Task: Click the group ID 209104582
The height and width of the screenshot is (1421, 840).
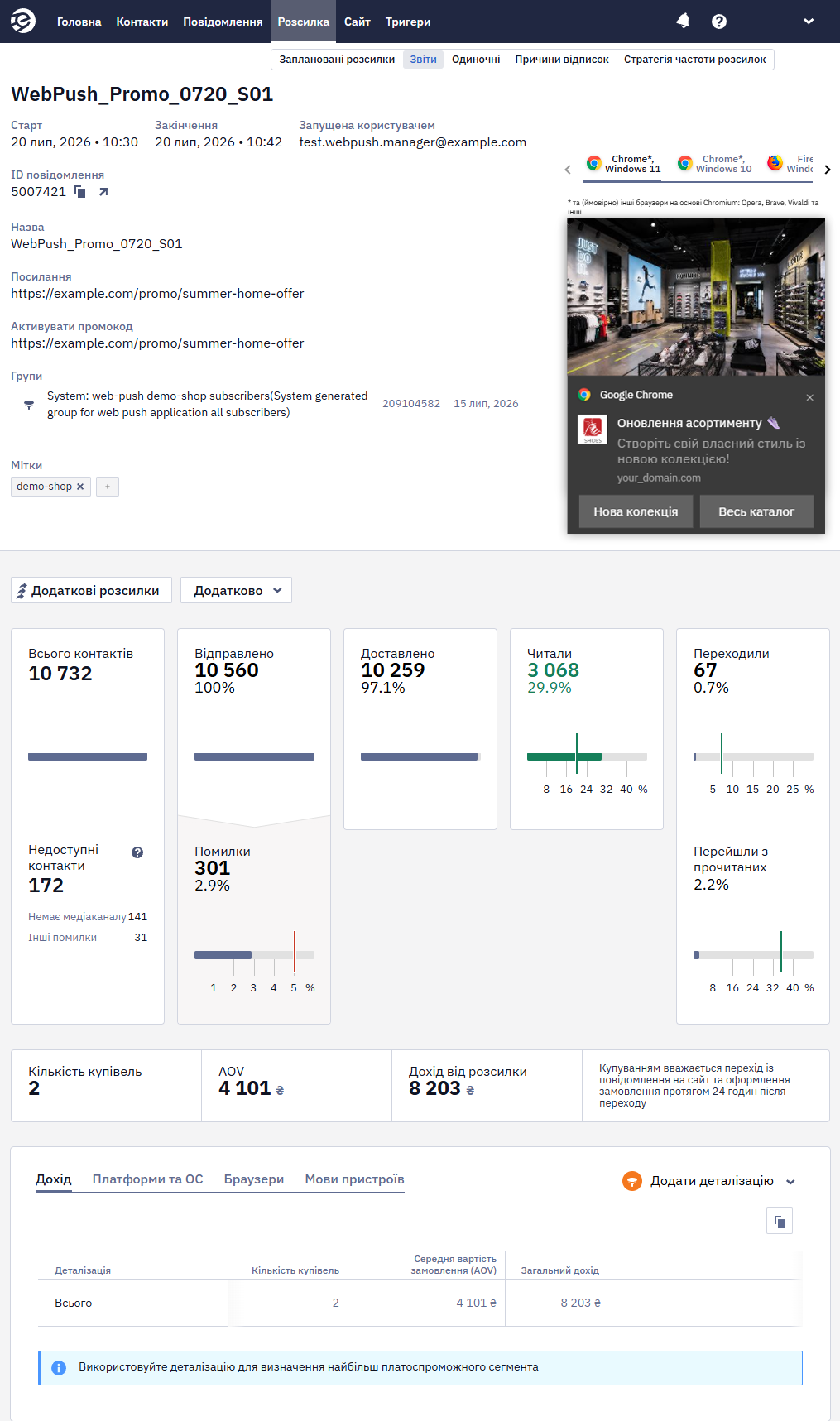Action: point(411,404)
